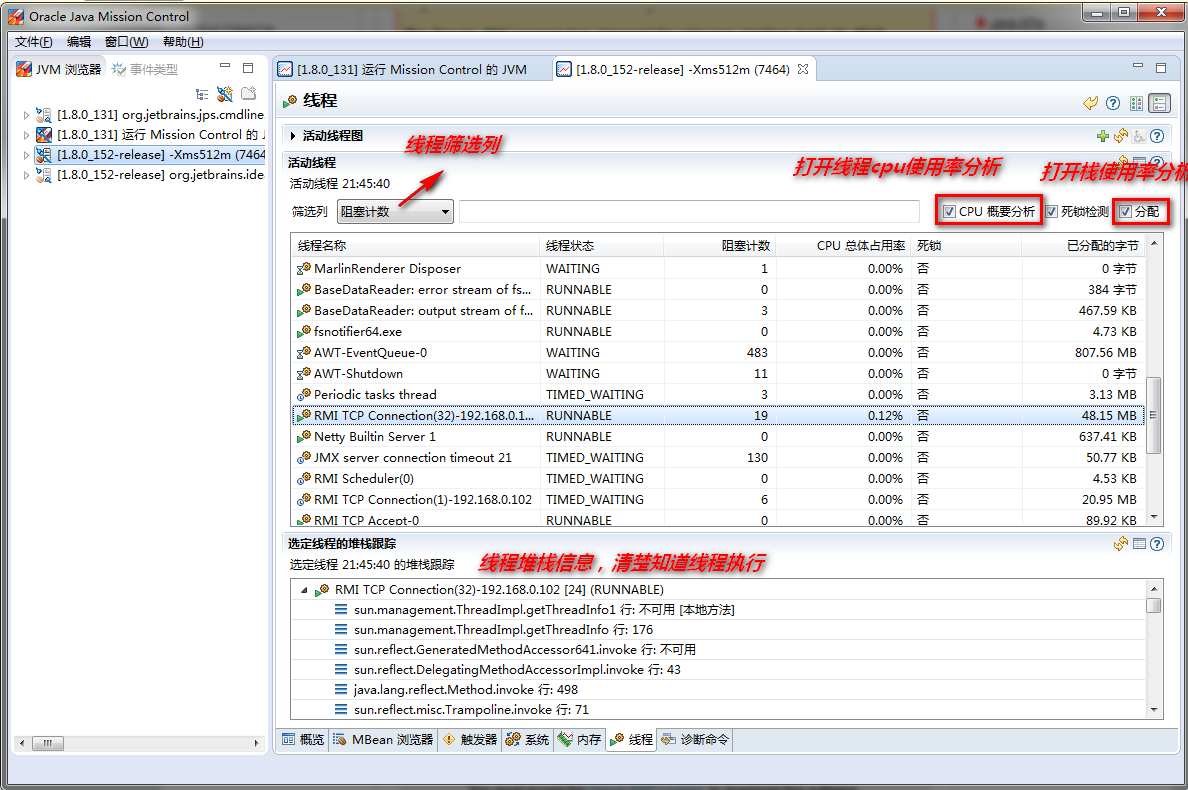
Task: Open the 帮助(H) menu
Action: (x=183, y=42)
